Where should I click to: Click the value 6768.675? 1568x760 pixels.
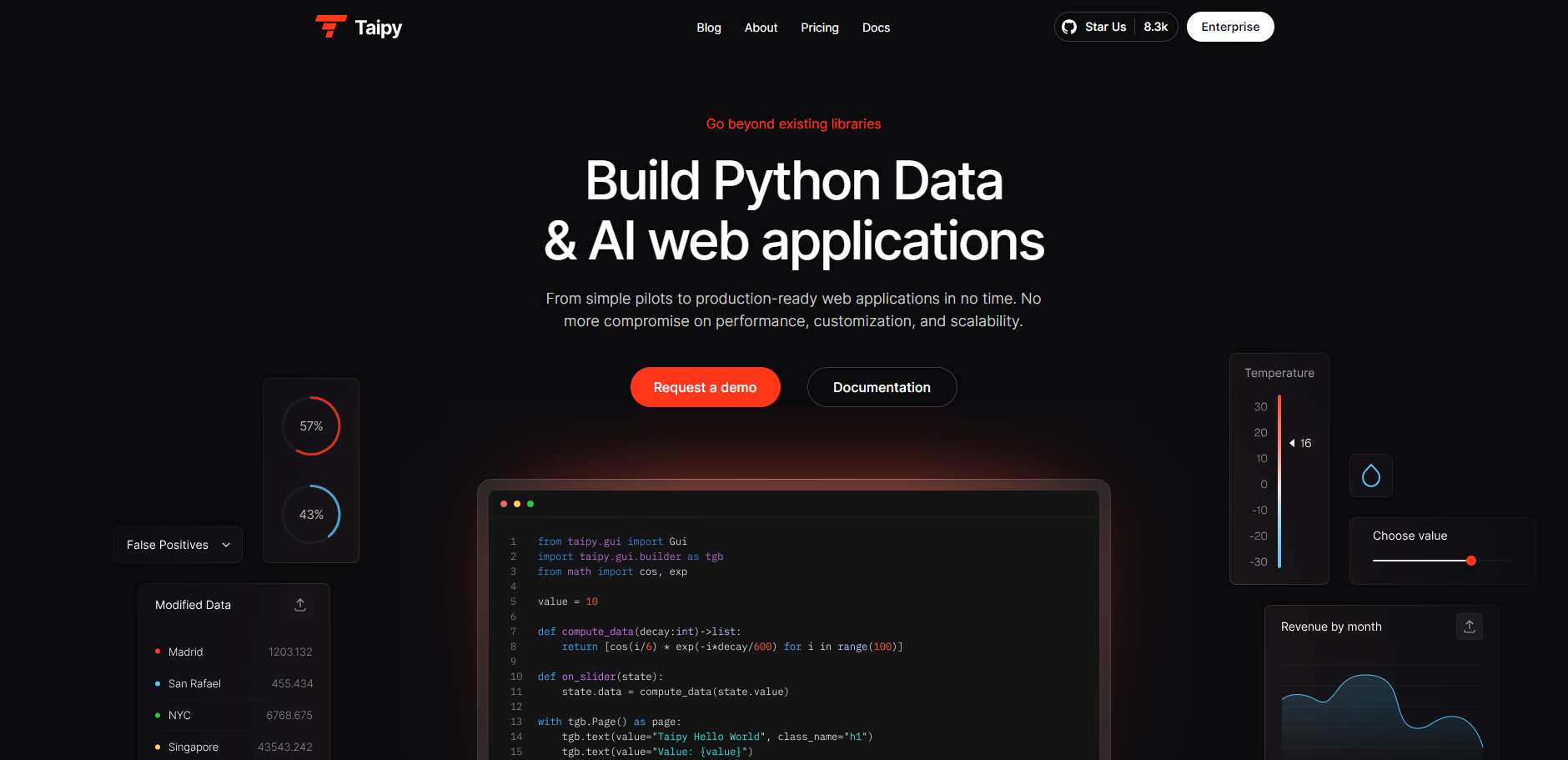click(x=289, y=715)
